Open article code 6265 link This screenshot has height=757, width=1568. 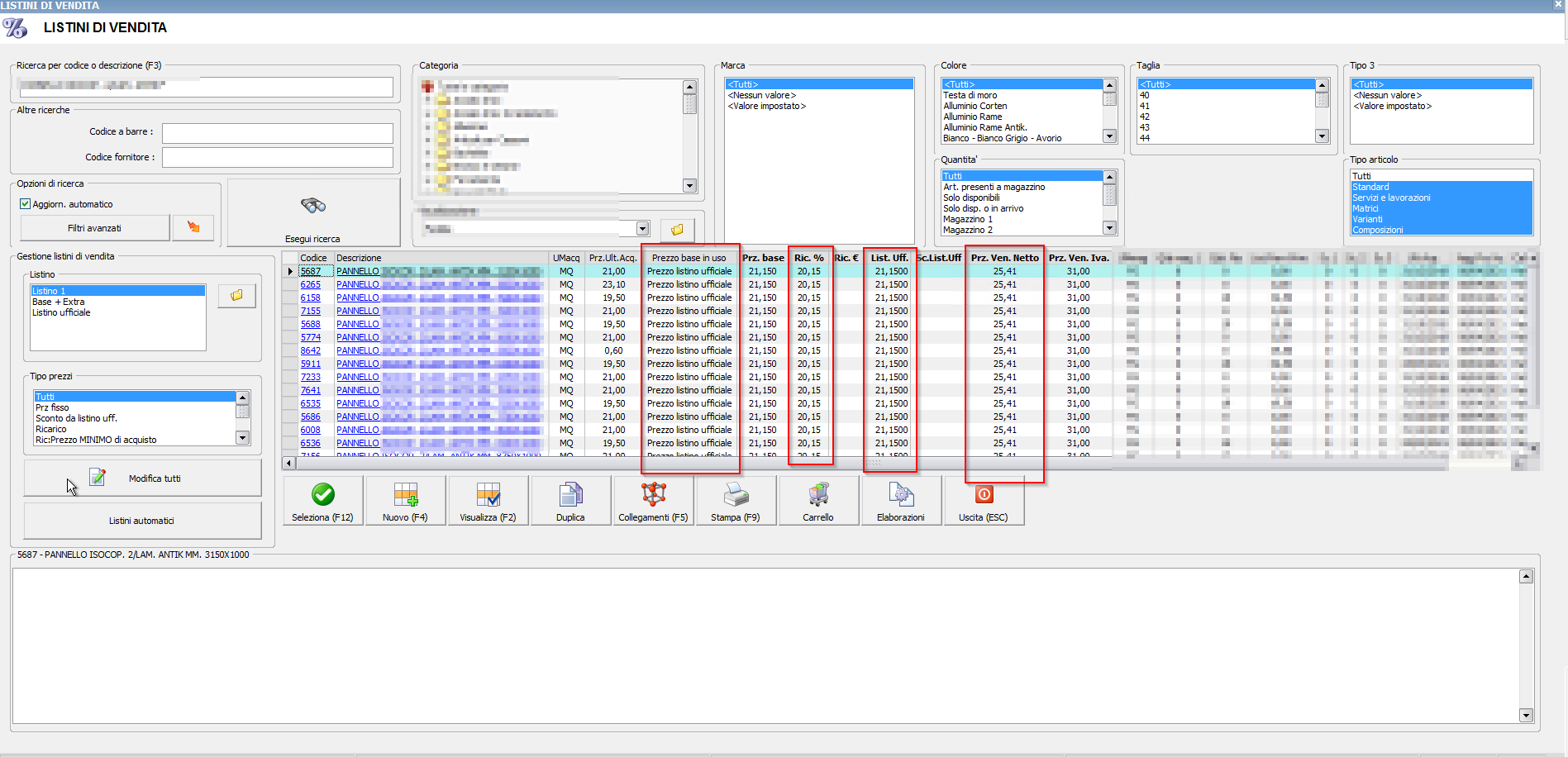point(311,284)
